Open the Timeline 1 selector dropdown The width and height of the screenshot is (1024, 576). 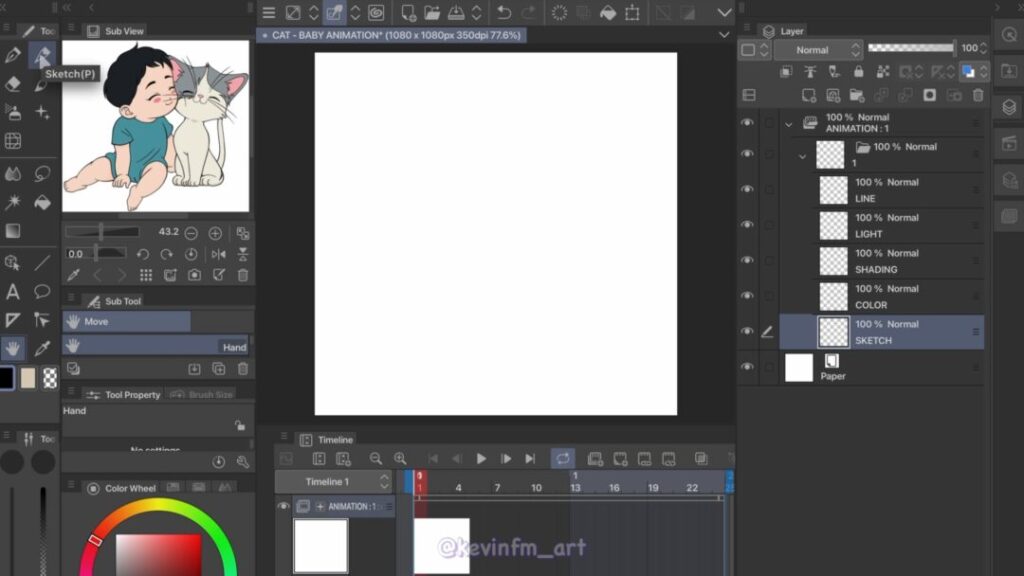[333, 482]
